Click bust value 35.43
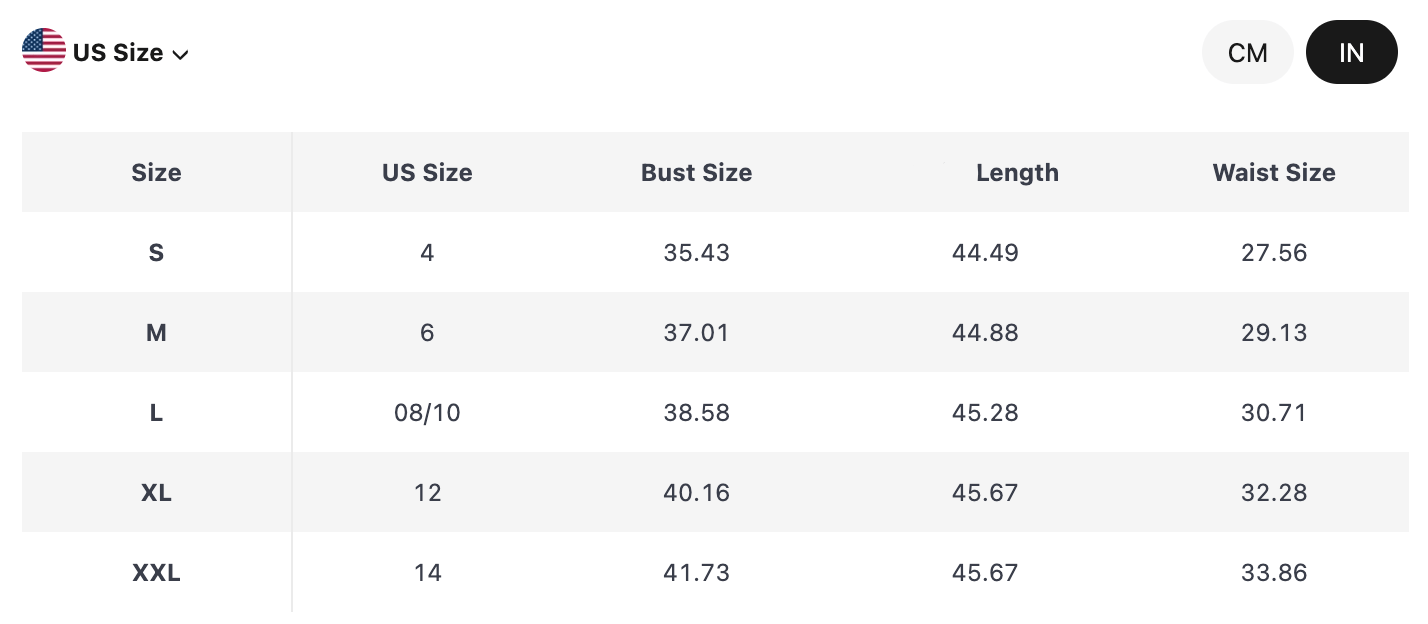Image resolution: width=1428 pixels, height=624 pixels. [696, 253]
